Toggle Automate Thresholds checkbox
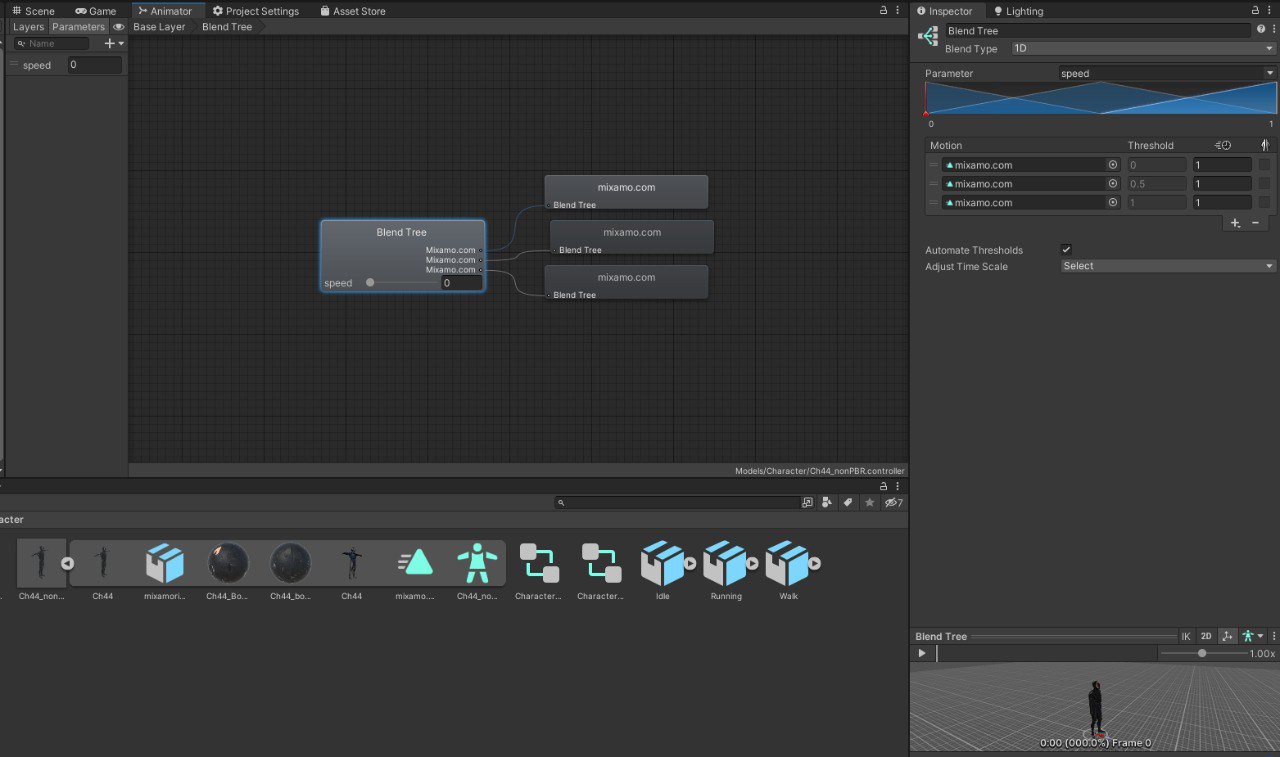The image size is (1280, 757). coord(1066,249)
